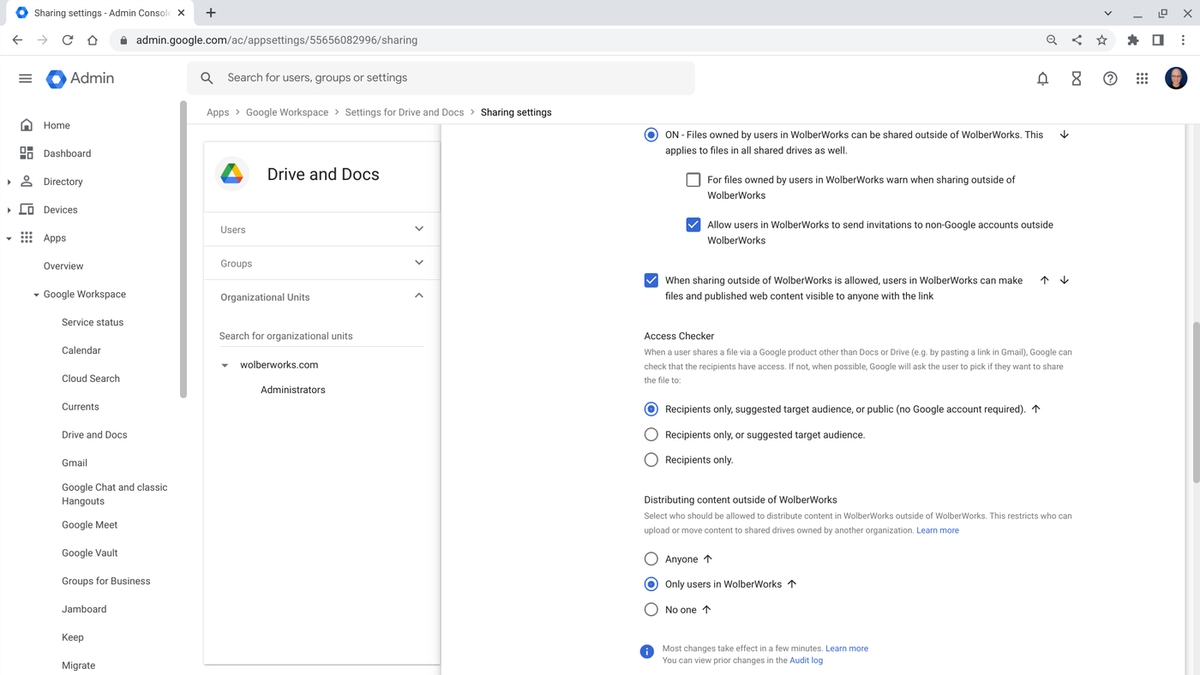
Task: Click Learn more under Distributing content
Action: point(938,530)
